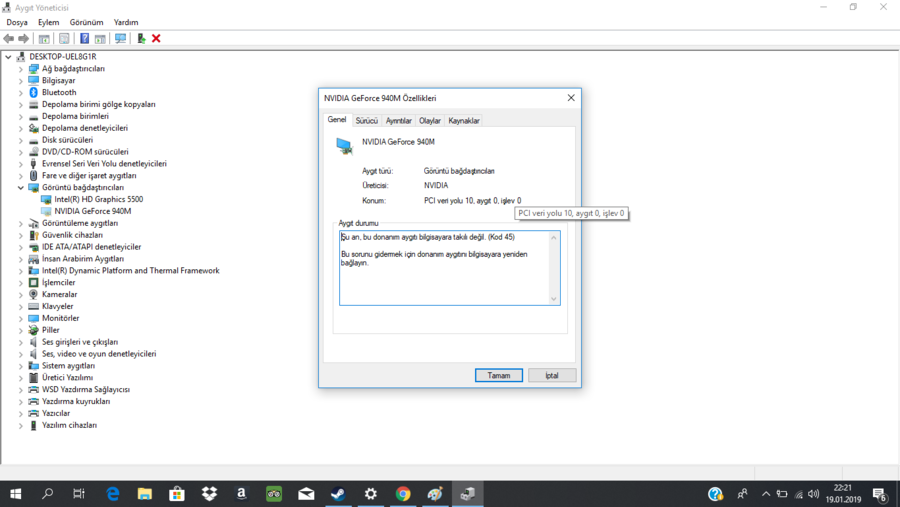Expand the Bilgisayar category
Screen dimensions: 900x507
[x=21, y=81]
